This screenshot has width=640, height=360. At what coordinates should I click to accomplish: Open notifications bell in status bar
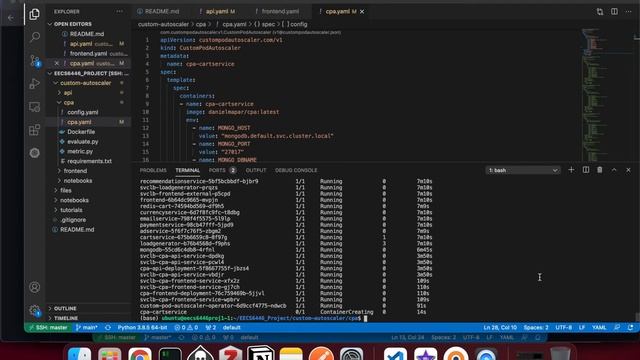coord(631,327)
